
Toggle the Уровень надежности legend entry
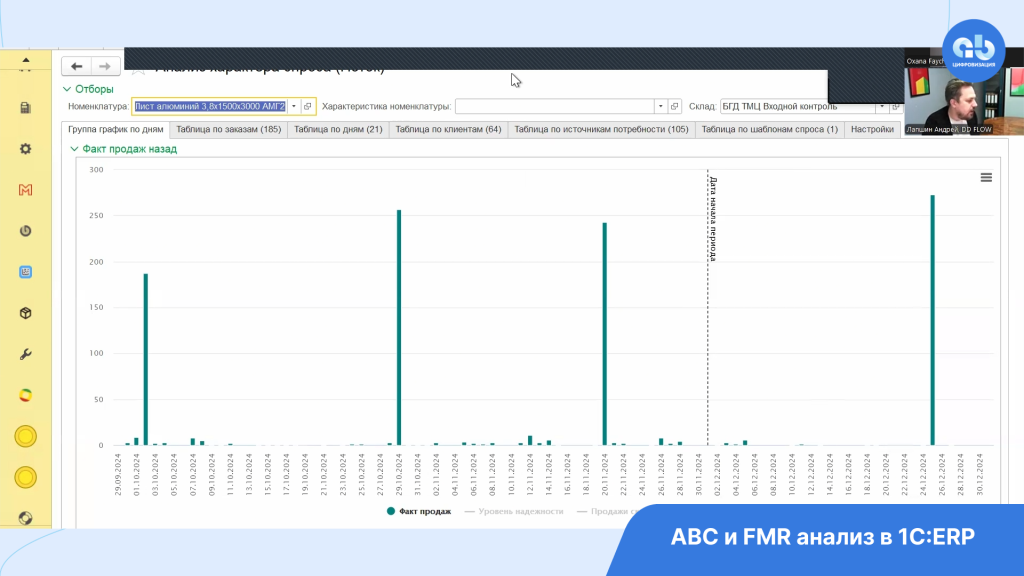coord(514,511)
